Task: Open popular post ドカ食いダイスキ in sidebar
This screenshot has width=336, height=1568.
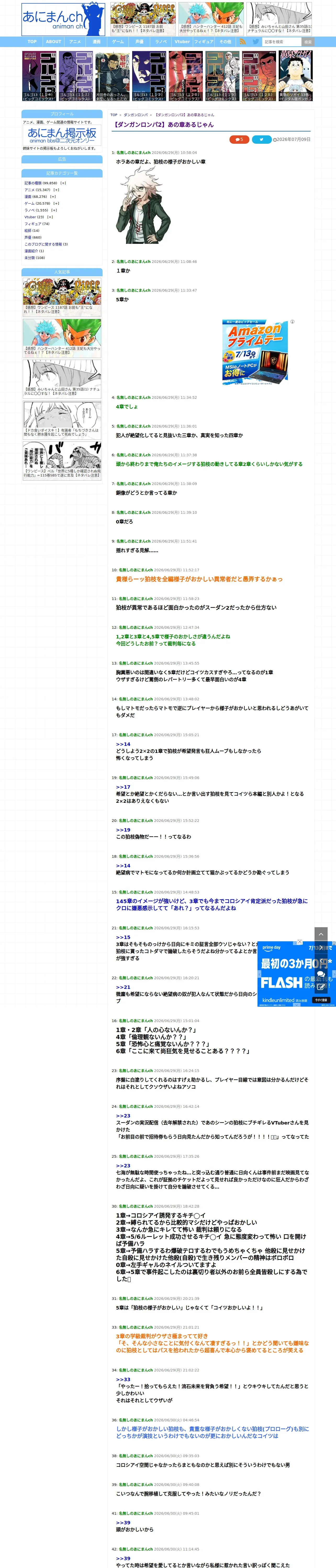Action: point(62,420)
